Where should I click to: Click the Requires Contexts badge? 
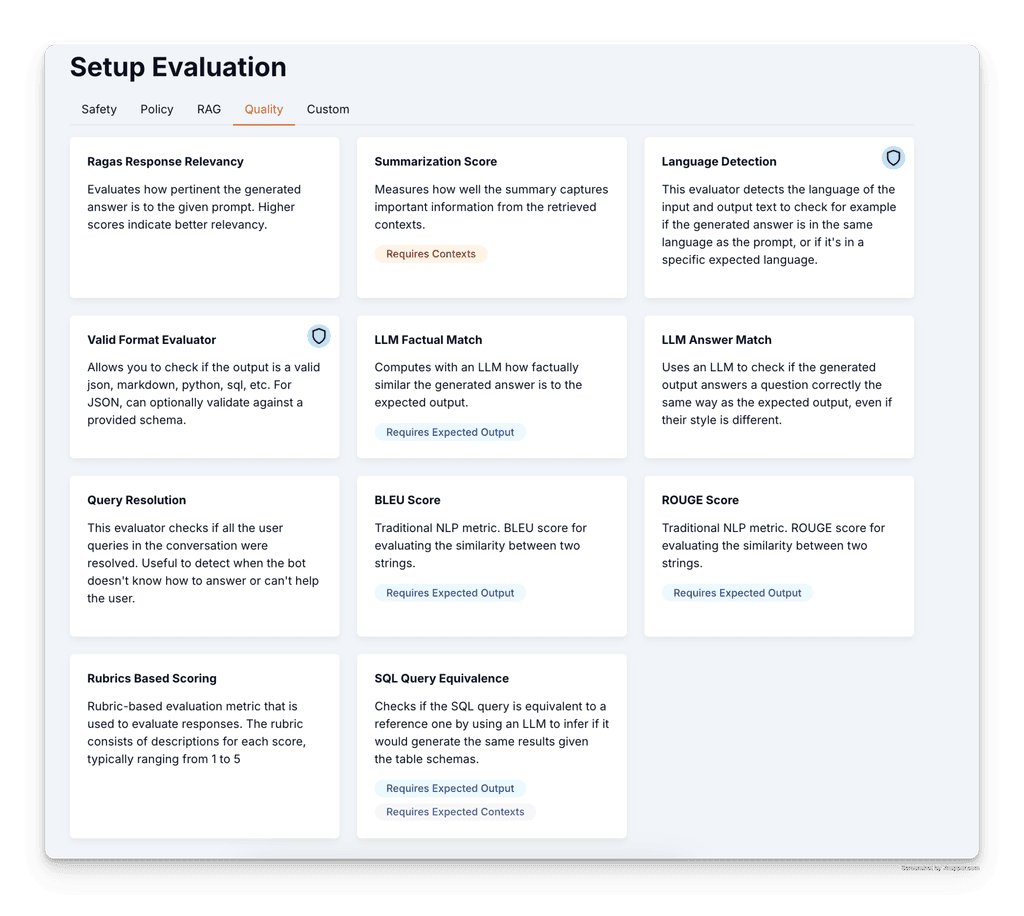coord(431,254)
